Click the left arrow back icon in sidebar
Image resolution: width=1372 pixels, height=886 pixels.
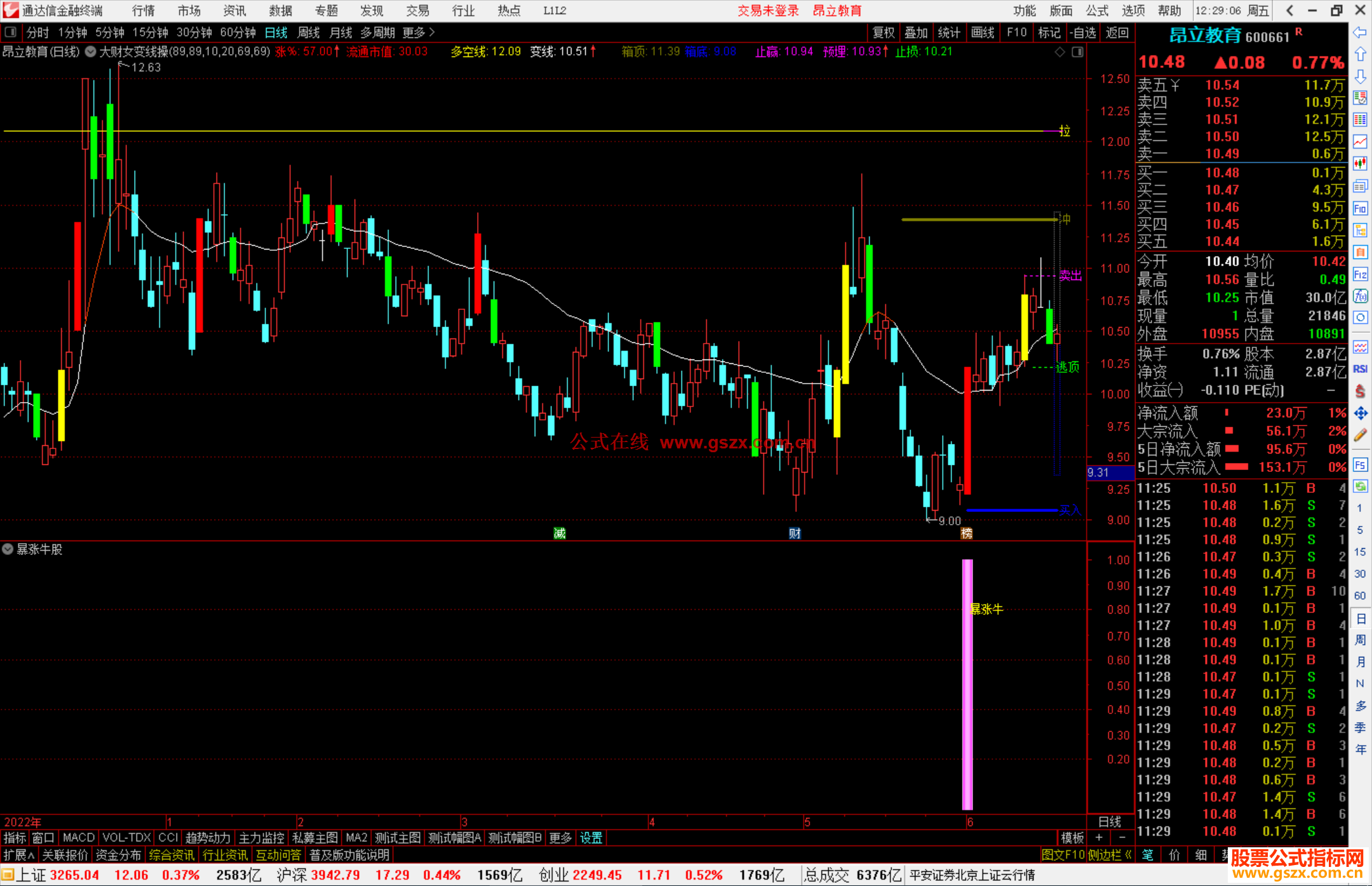point(1360,32)
